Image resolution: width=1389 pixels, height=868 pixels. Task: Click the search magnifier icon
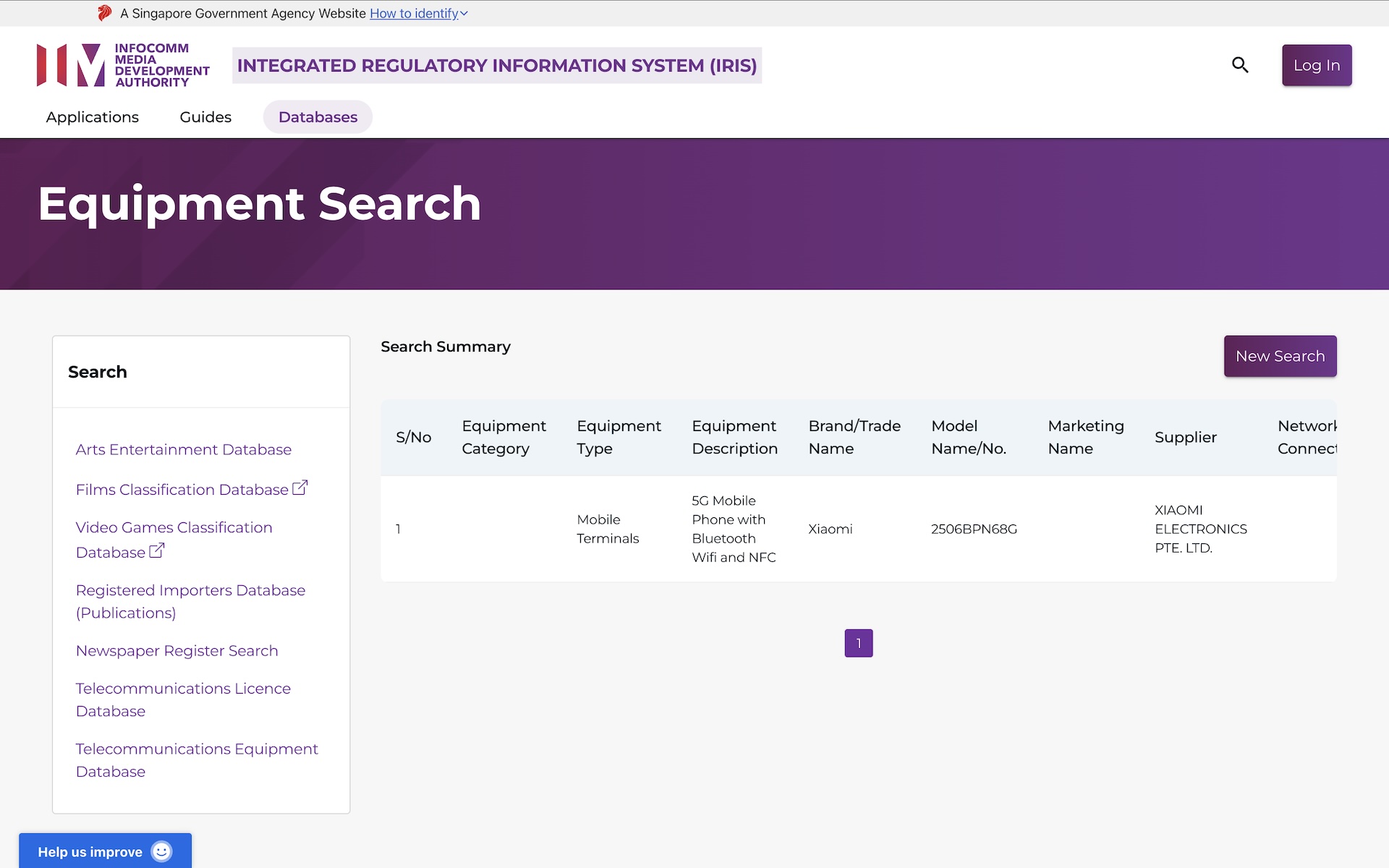click(x=1240, y=65)
